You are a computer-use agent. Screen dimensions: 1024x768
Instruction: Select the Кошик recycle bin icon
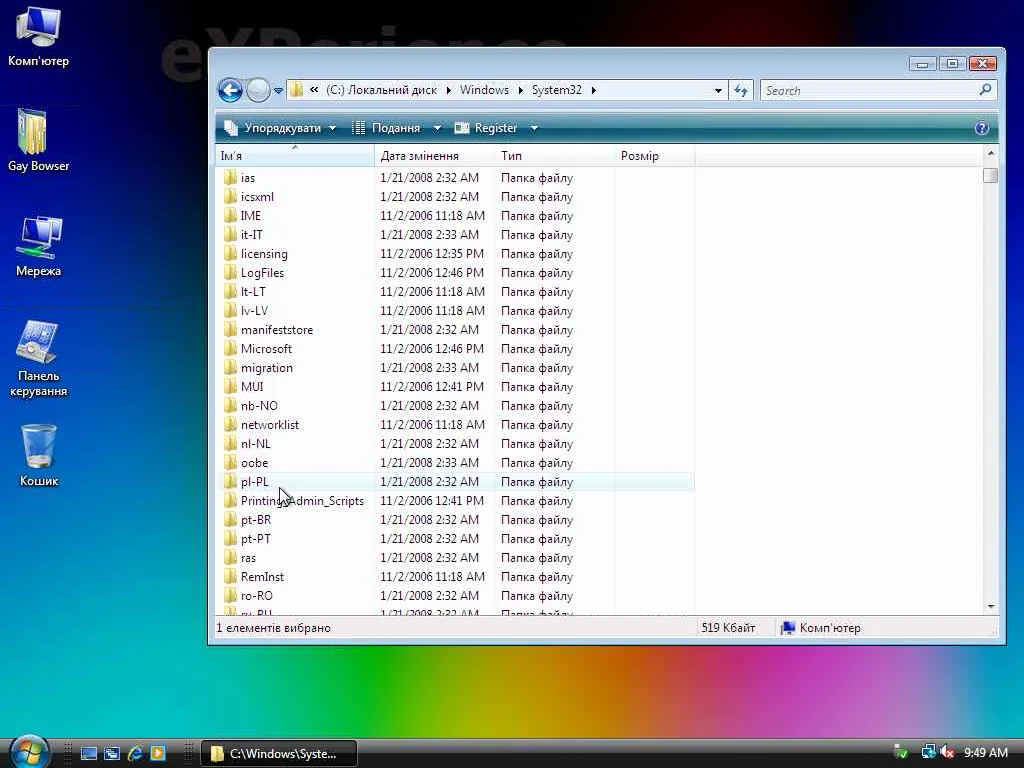39,455
